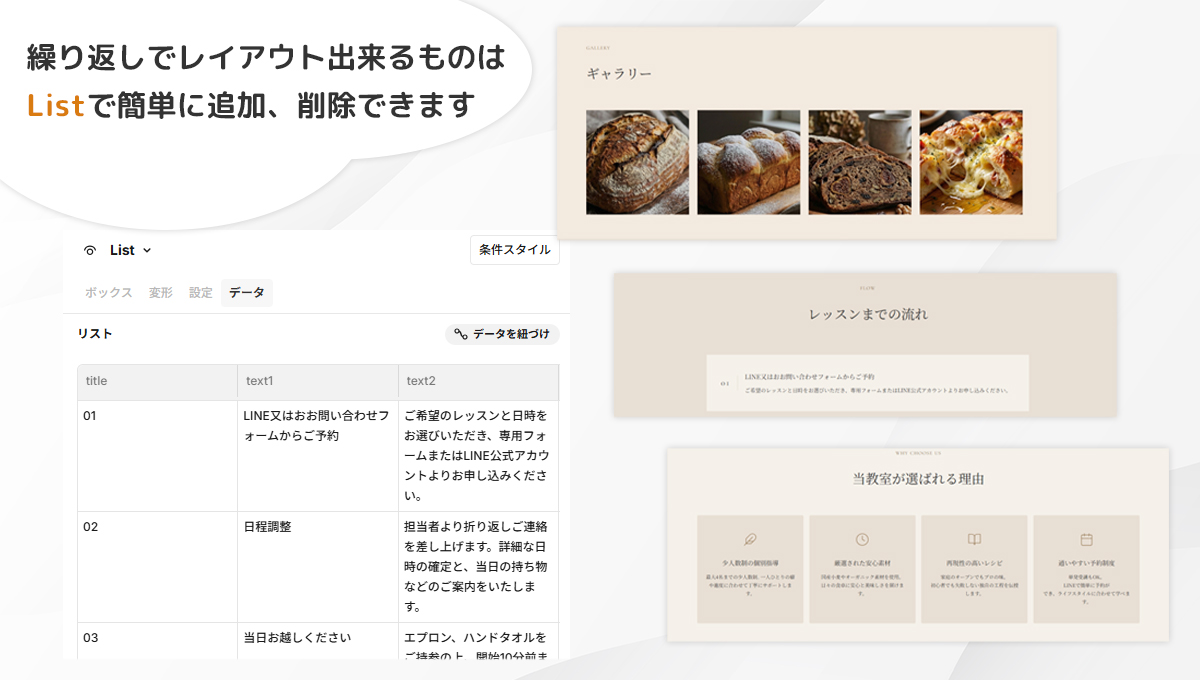Select the table cell 02
Screen dimensions: 1200x680
[x=157, y=567]
